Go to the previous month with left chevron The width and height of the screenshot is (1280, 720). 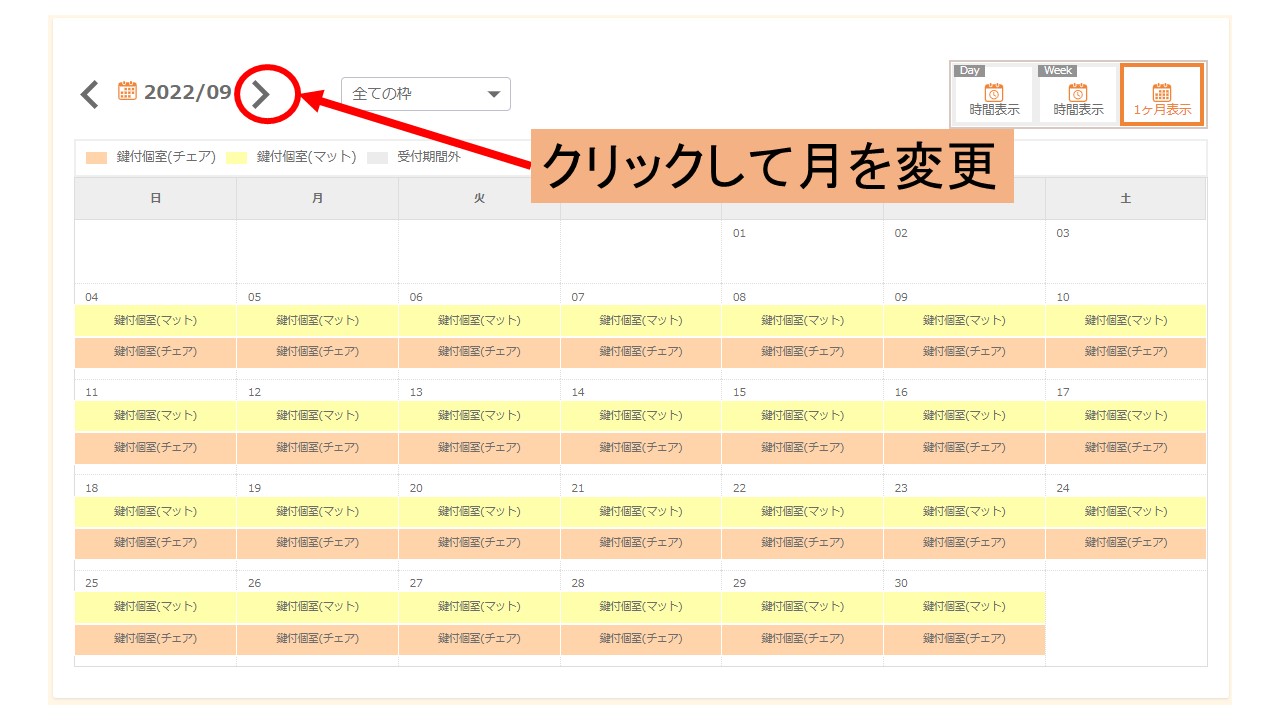click(x=90, y=94)
